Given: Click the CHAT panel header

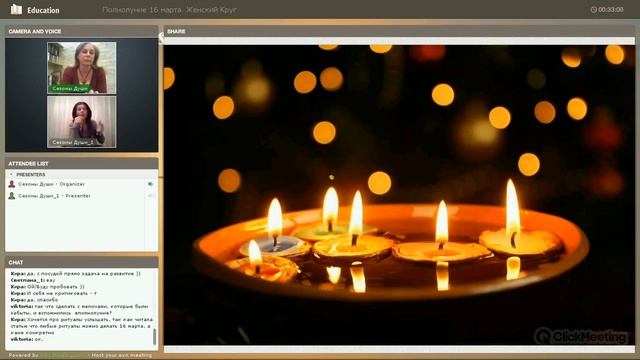Looking at the screenshot, I should (x=82, y=262).
